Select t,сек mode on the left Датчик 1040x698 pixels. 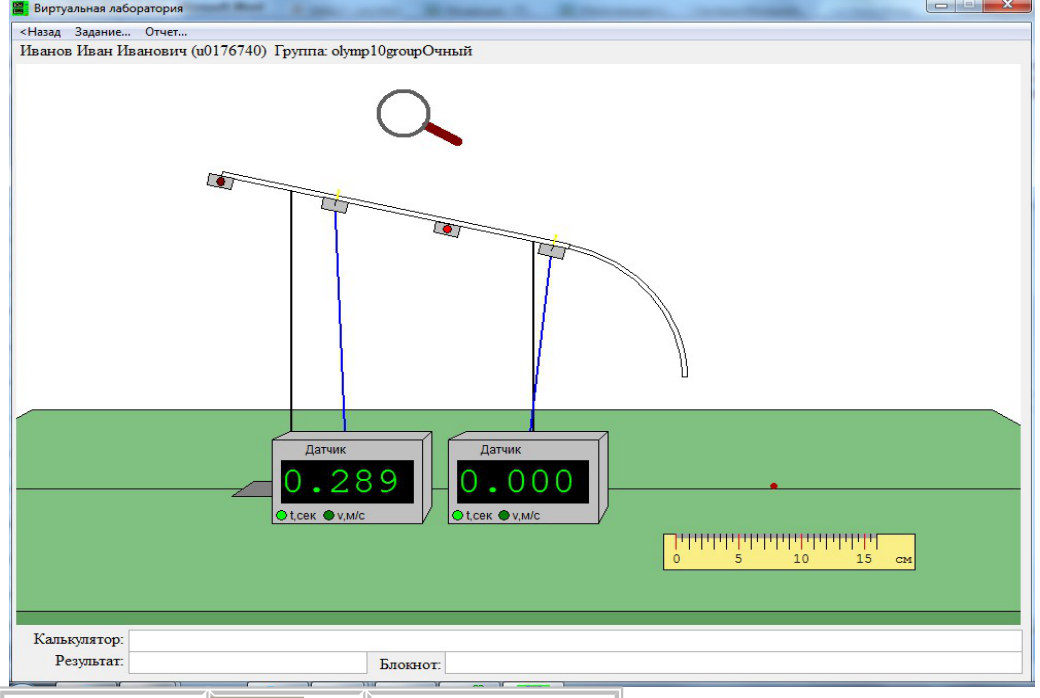[x=281, y=516]
